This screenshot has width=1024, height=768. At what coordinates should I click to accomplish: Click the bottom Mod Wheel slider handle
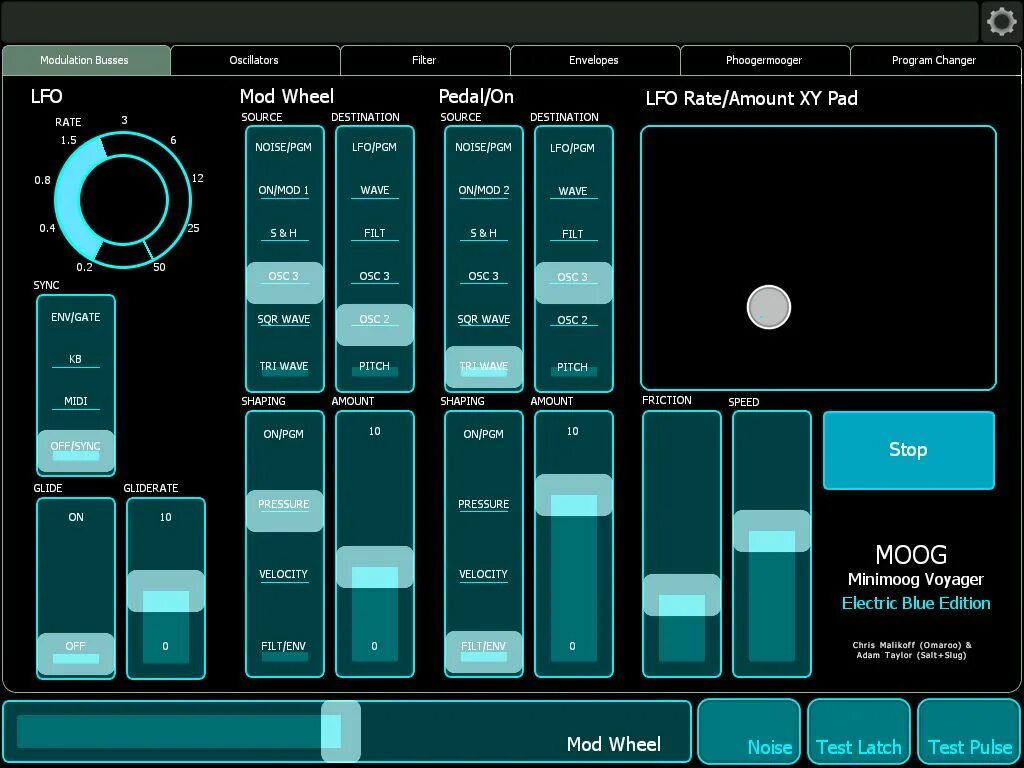point(340,731)
